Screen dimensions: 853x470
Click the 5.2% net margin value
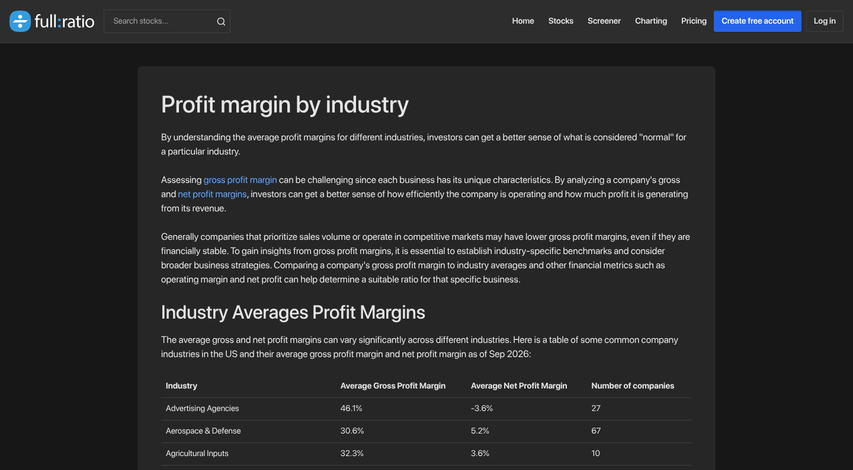480,431
